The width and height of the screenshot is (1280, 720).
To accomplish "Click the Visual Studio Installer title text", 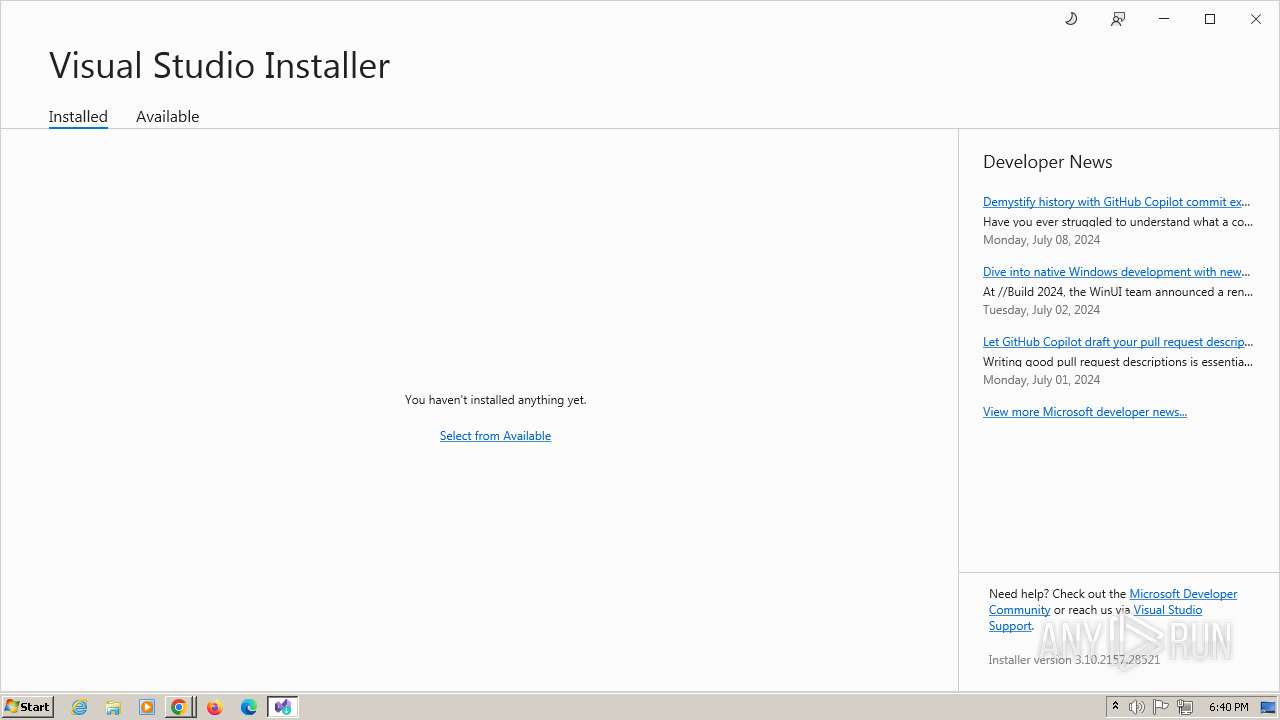I will 219,65.
